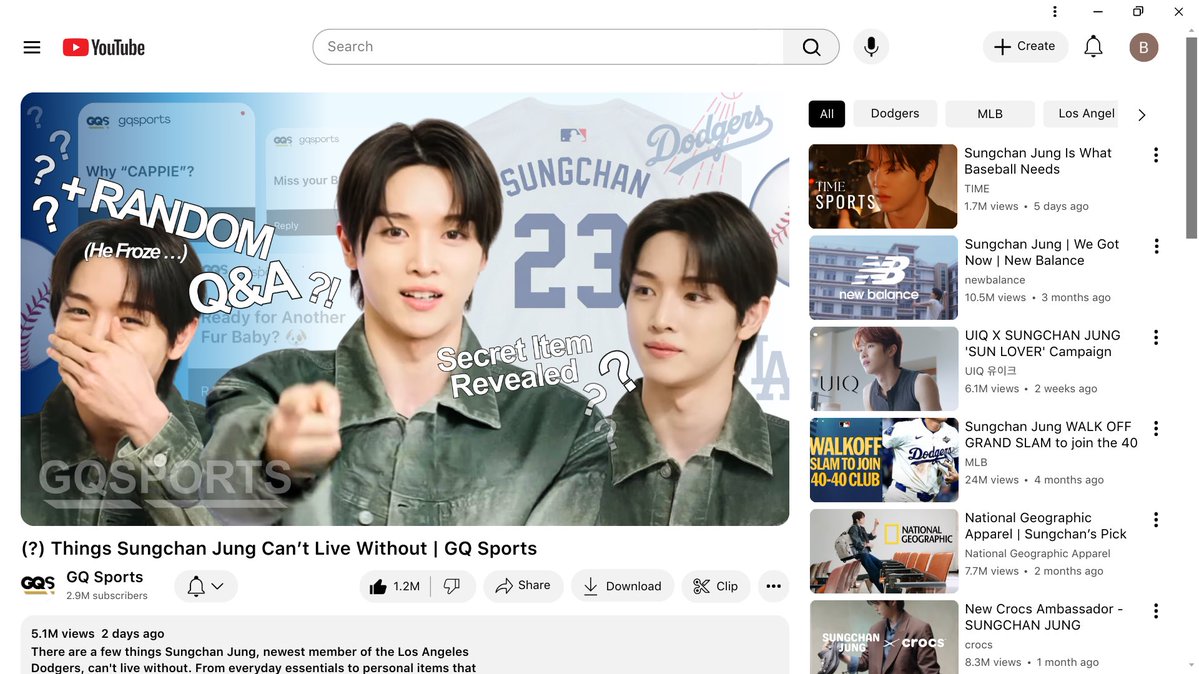This screenshot has width=1199, height=674.
Task: Like the video with thumbs up
Action: pos(395,586)
